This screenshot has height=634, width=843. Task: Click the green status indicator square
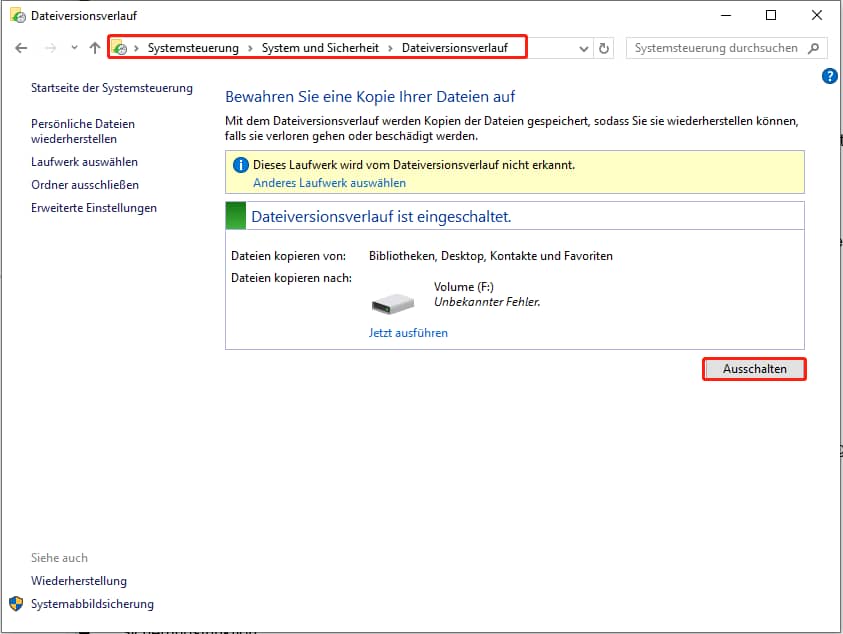click(236, 216)
